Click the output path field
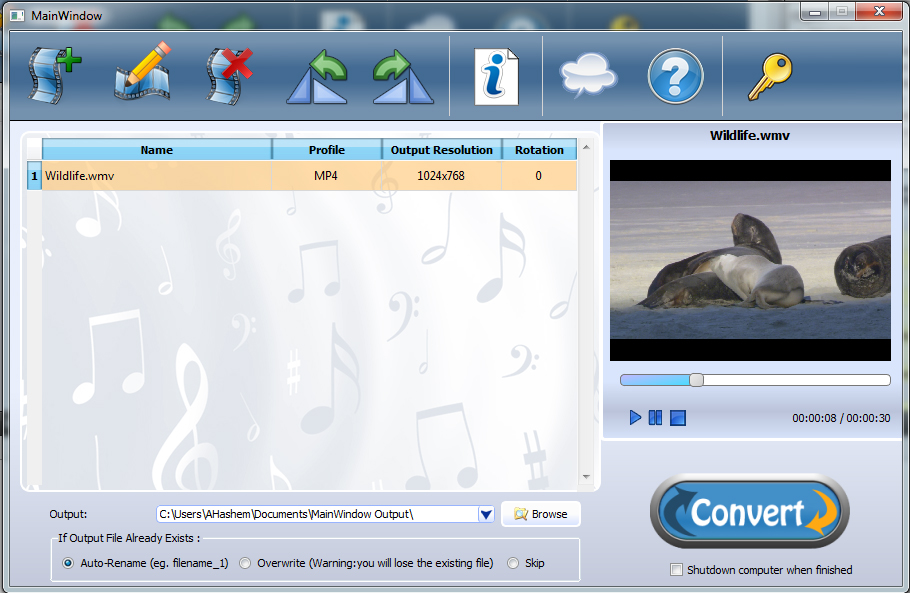910x593 pixels. click(317, 514)
